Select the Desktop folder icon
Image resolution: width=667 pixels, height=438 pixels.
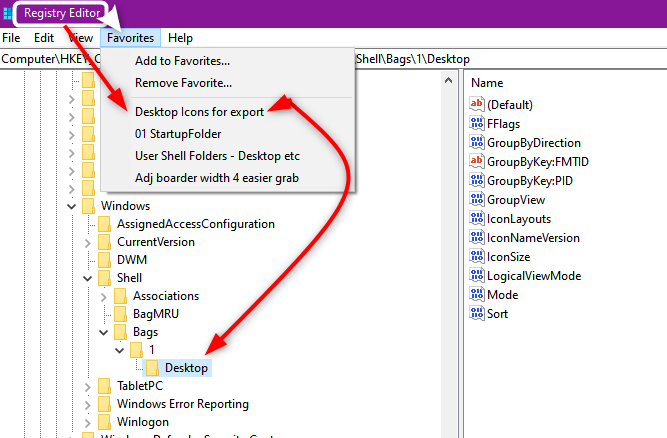tap(152, 368)
